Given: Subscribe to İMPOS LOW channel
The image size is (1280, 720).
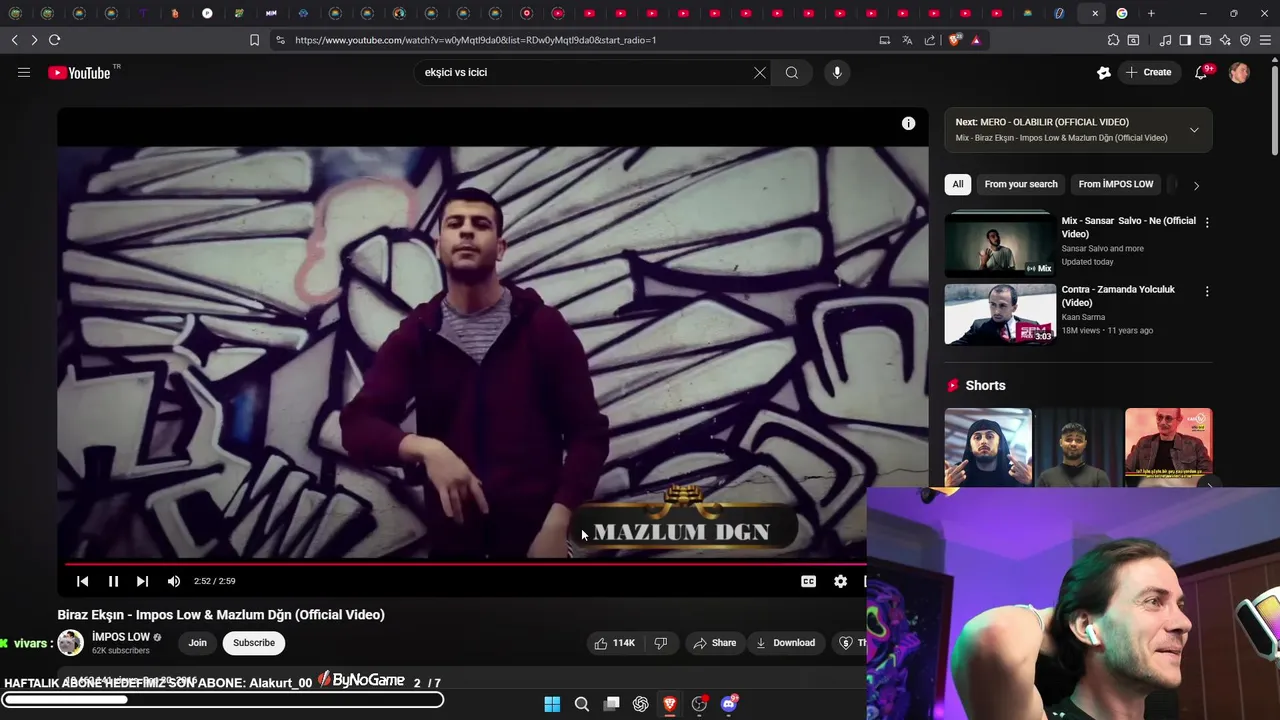Looking at the screenshot, I should pyautogui.click(x=254, y=643).
